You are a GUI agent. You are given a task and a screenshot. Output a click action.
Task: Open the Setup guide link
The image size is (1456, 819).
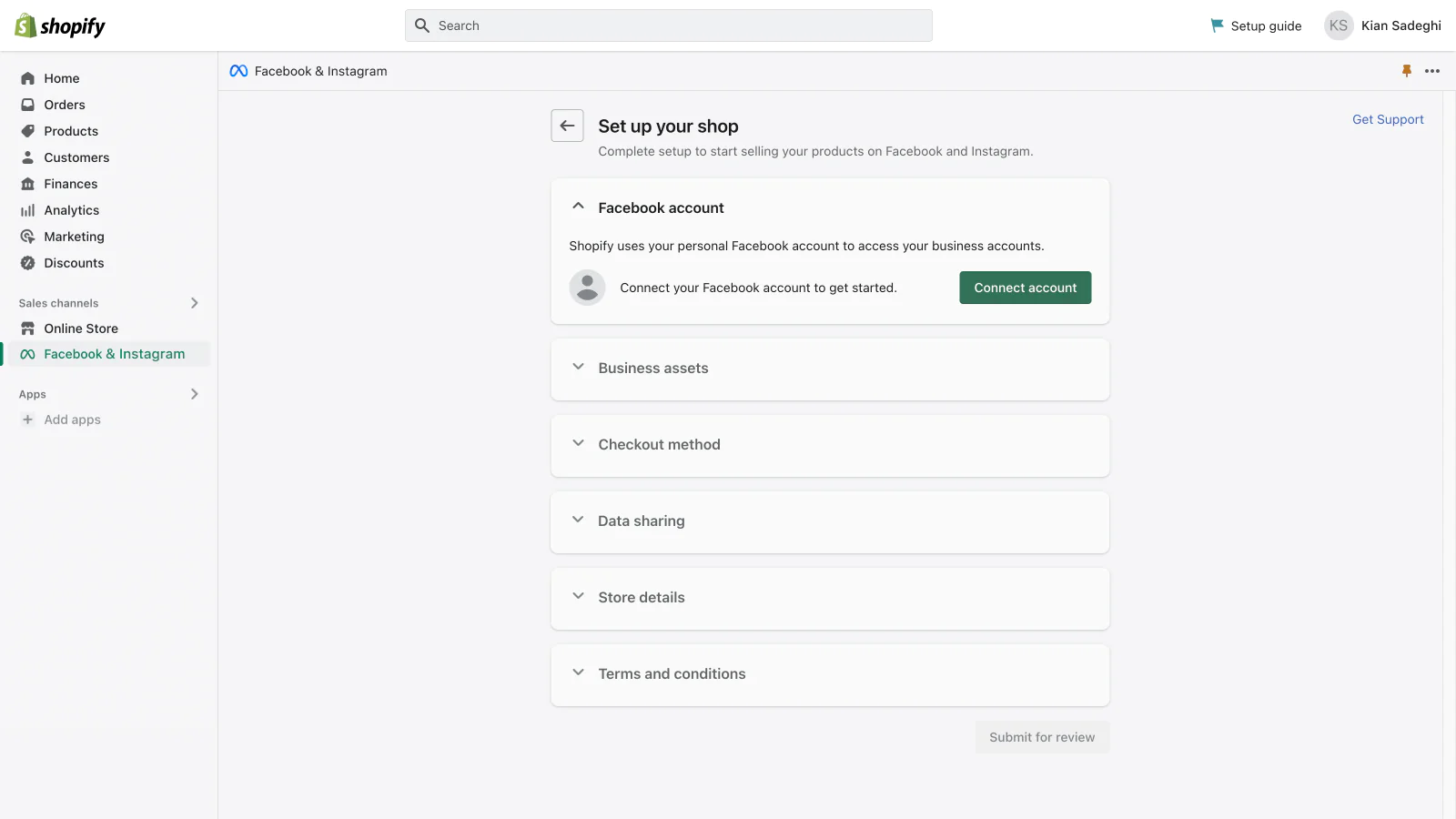coord(1266,25)
